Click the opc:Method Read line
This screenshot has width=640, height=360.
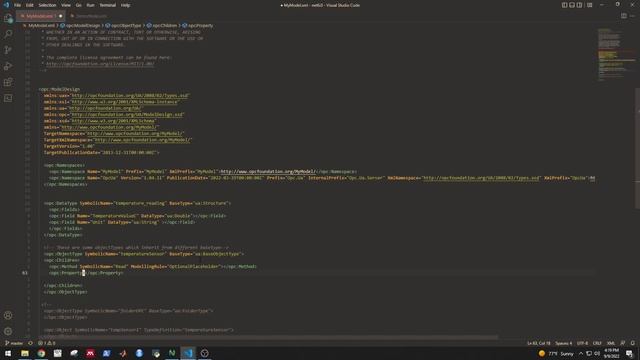153,267
